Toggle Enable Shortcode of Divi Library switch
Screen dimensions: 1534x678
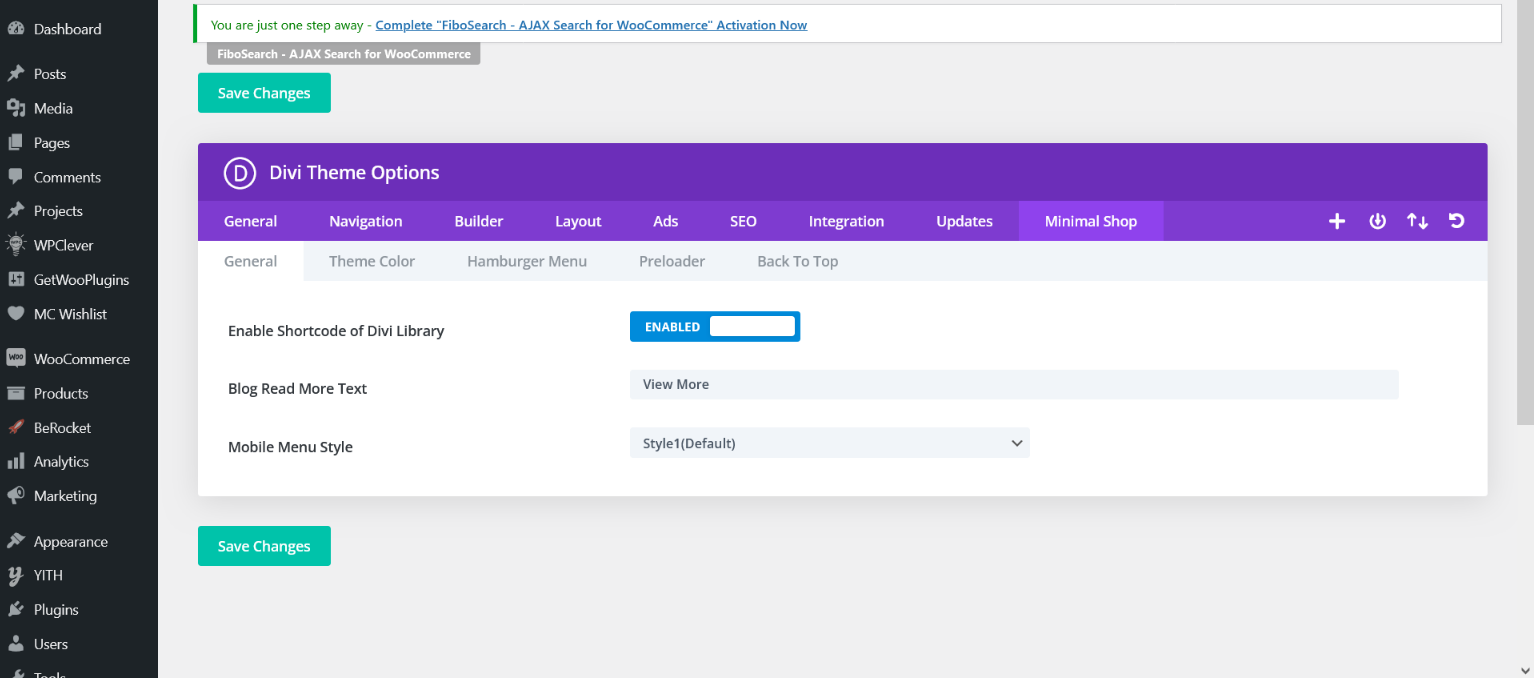pyautogui.click(x=715, y=326)
